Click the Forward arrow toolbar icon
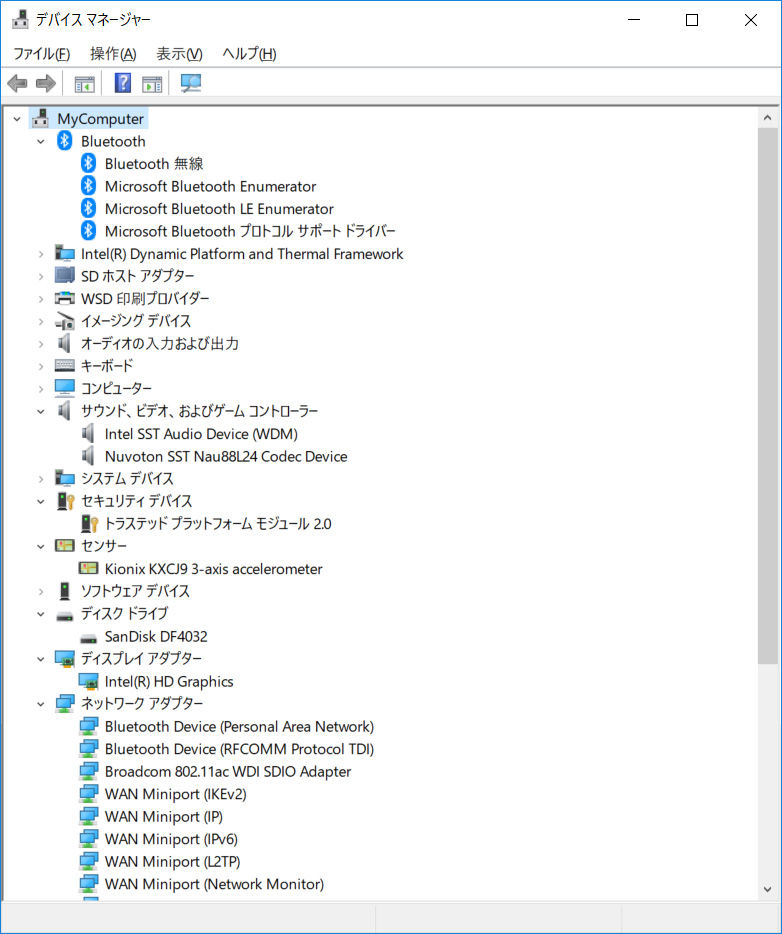 coord(46,83)
